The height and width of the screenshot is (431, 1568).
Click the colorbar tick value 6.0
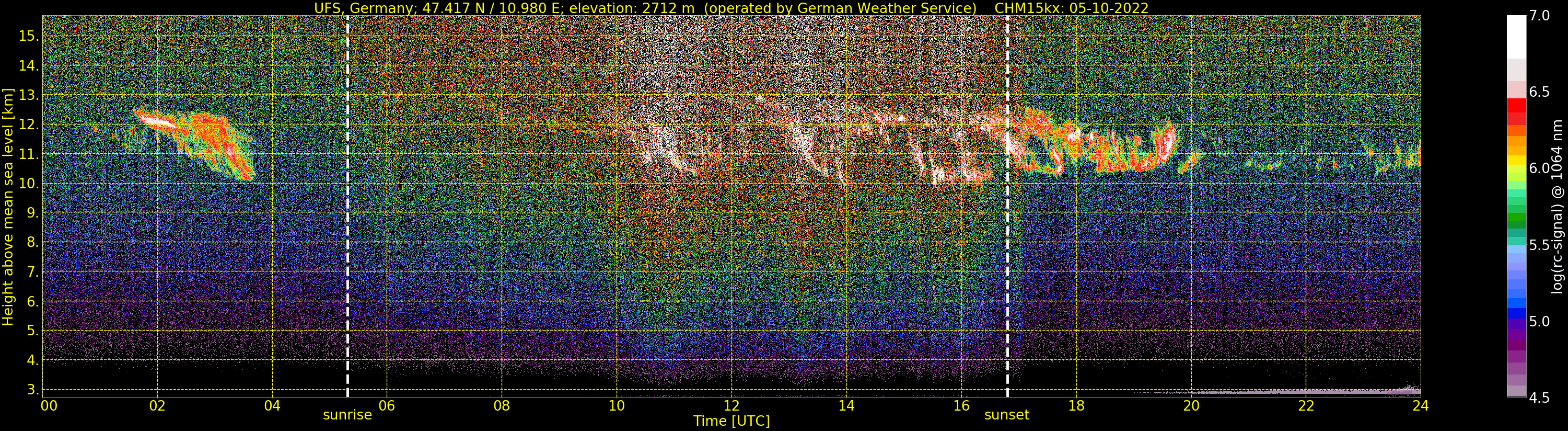[1539, 168]
